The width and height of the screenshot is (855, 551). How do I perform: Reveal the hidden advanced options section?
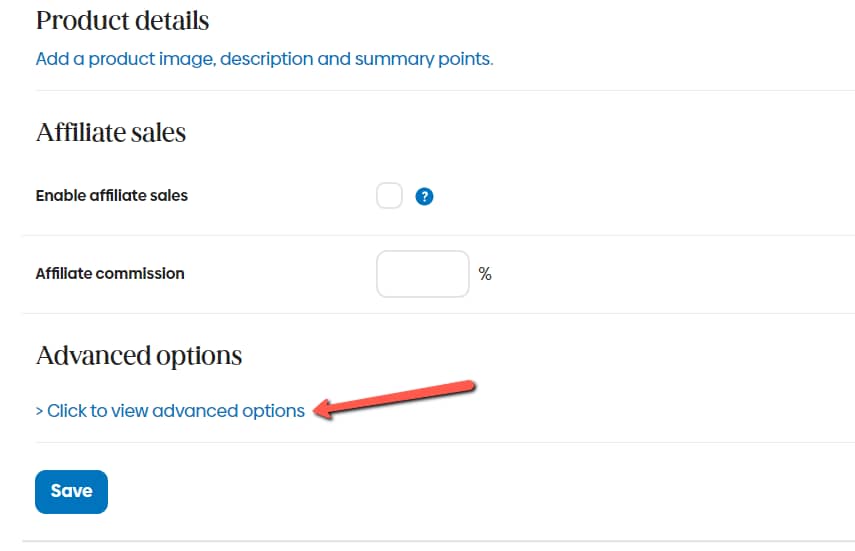[170, 411]
